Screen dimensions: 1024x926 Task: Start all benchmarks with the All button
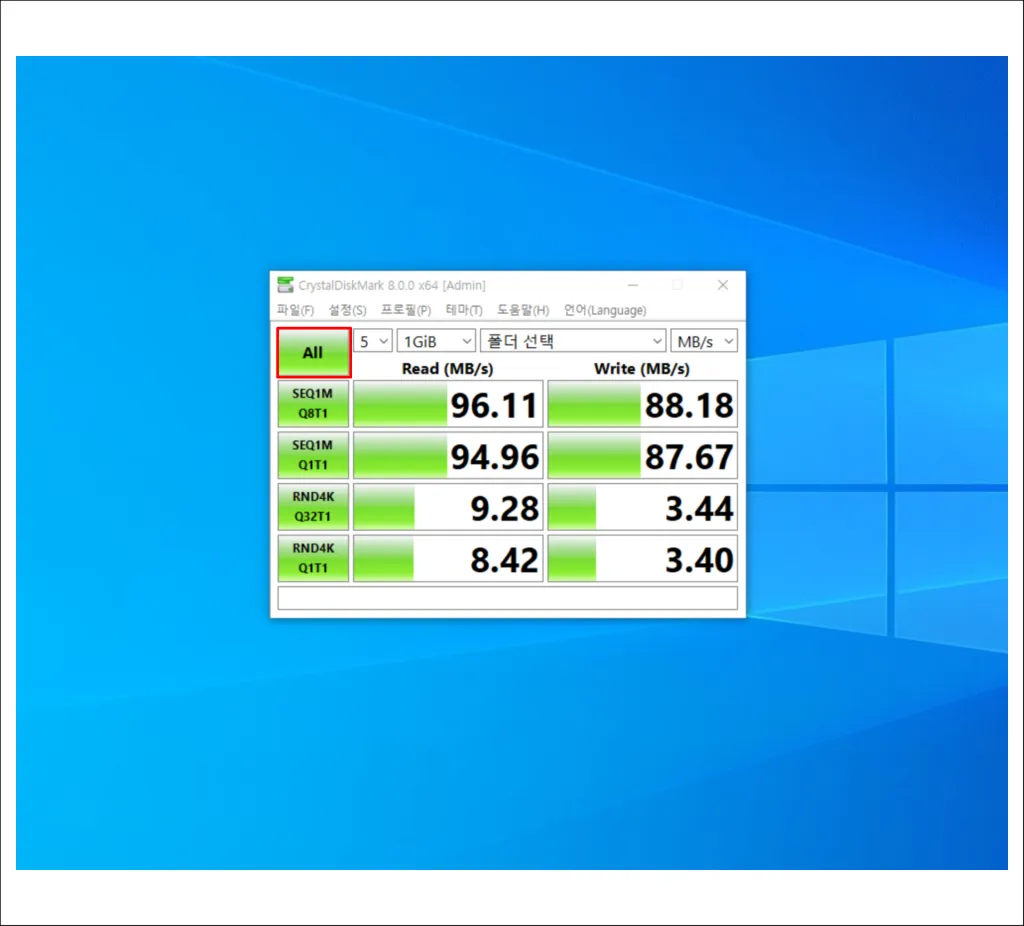pos(313,352)
